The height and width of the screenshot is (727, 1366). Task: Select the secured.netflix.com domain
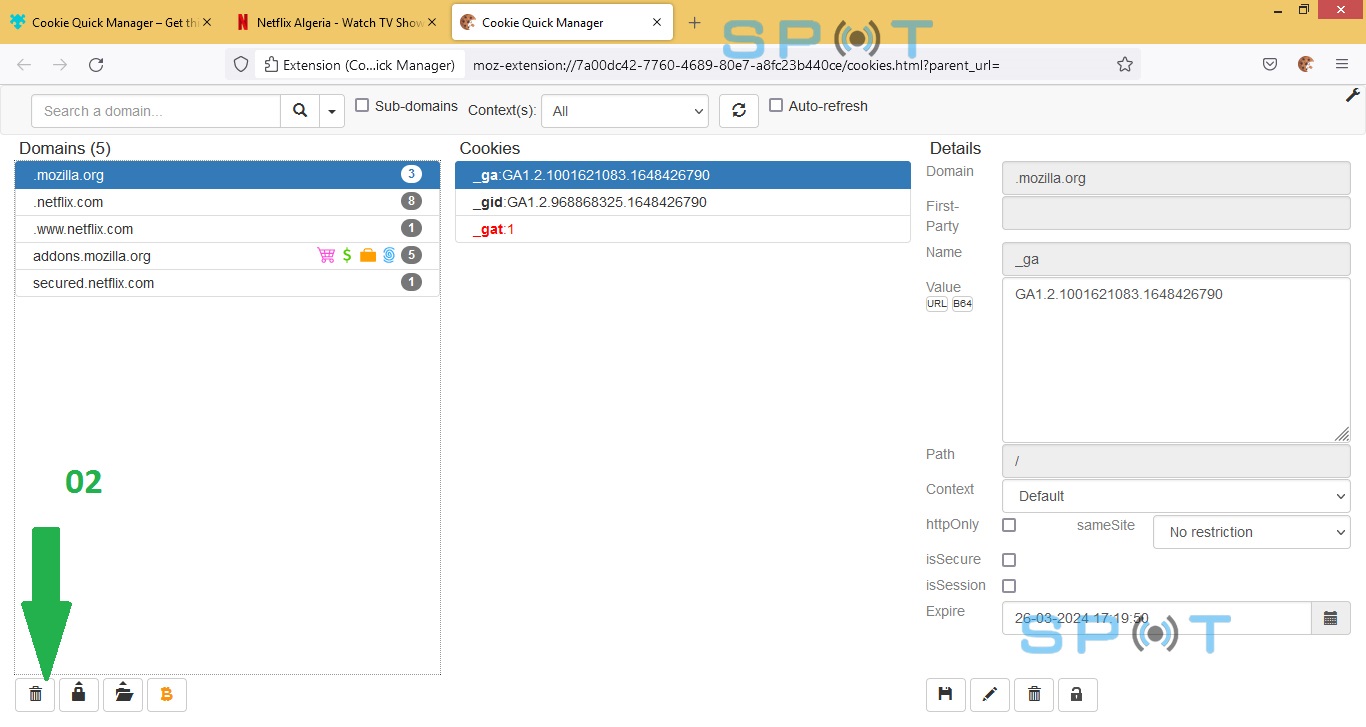(228, 283)
